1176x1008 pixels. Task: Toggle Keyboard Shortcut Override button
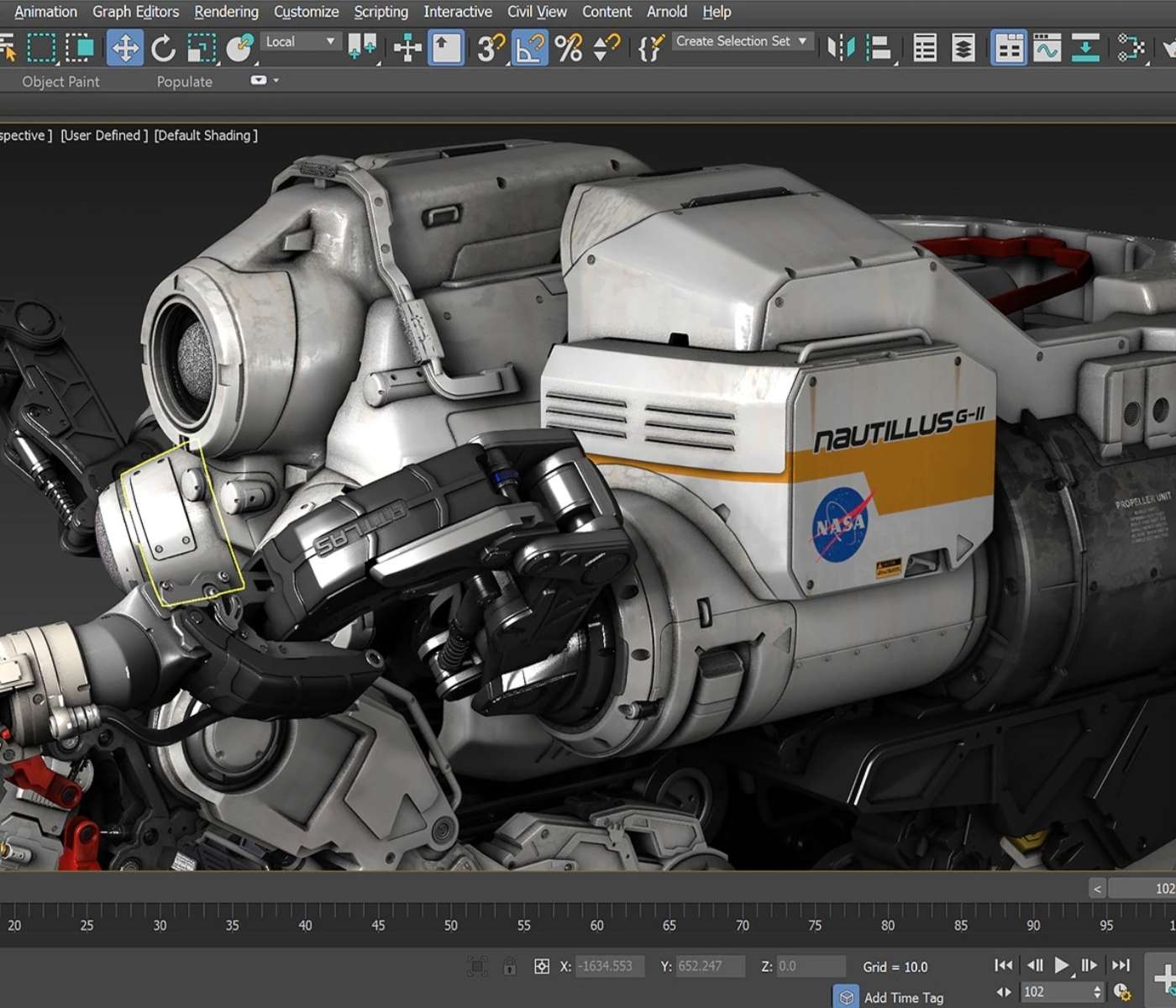point(446,48)
